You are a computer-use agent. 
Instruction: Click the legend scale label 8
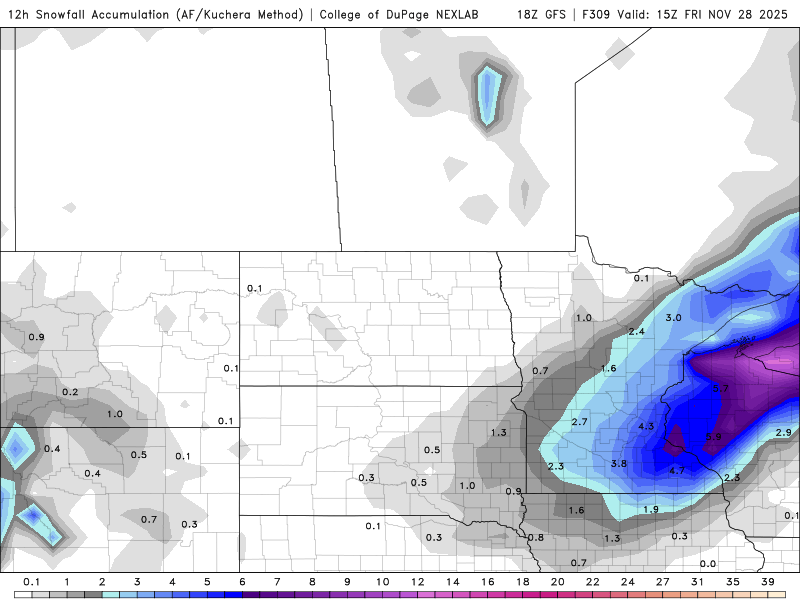pos(312,582)
